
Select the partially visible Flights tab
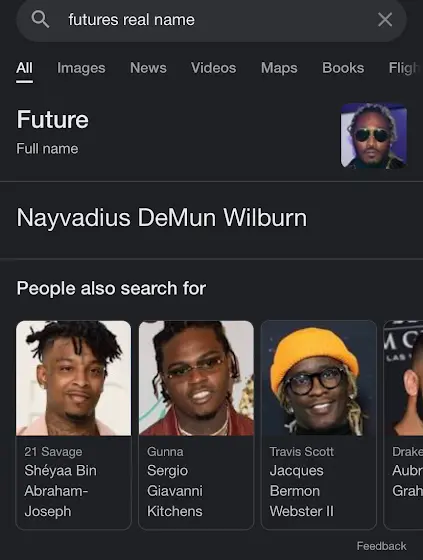pos(405,68)
